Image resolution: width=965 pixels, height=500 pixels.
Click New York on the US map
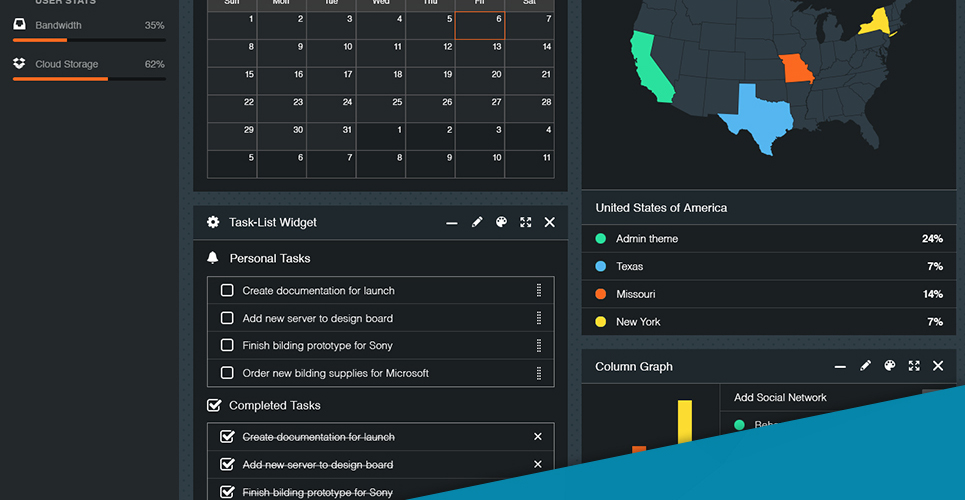coord(875,23)
